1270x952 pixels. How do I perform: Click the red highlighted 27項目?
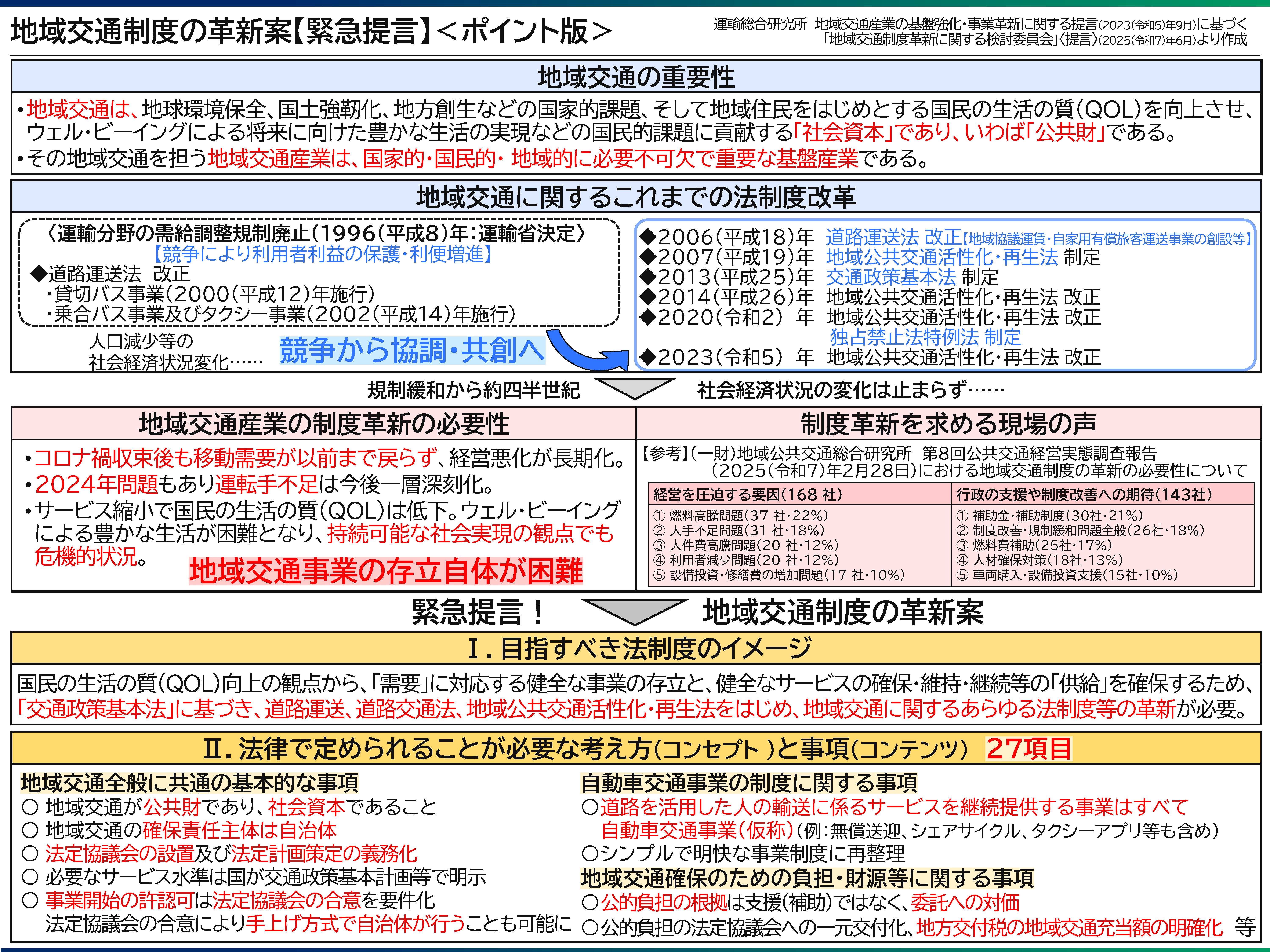point(1029,749)
